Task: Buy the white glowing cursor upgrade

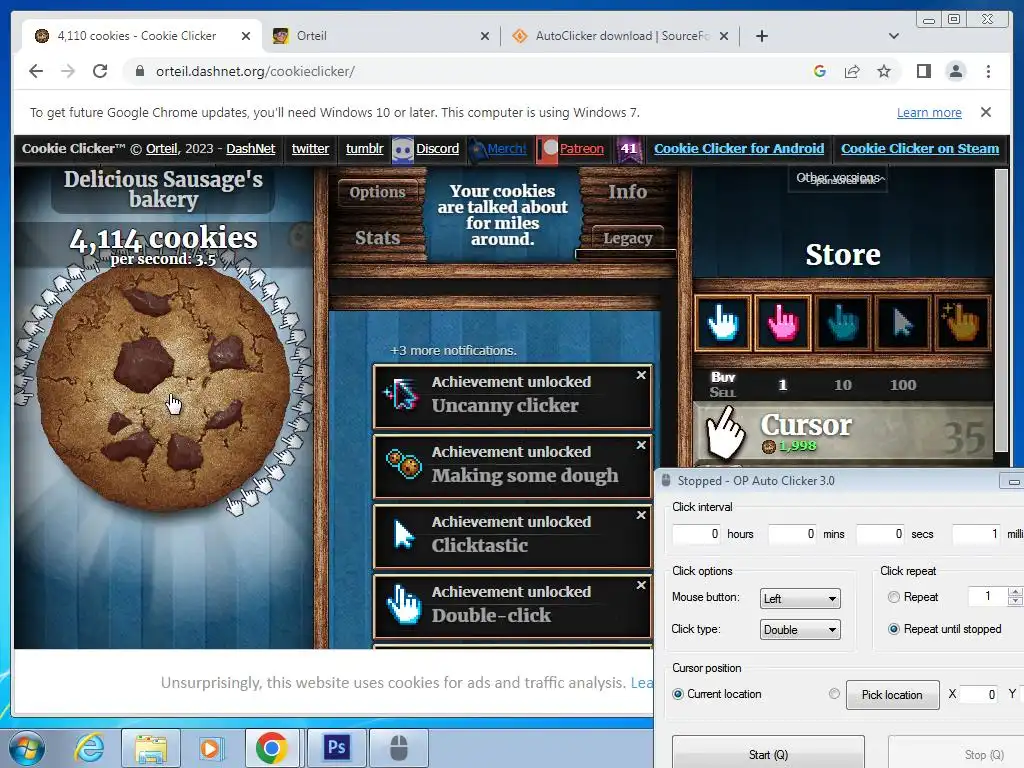Action: 722,323
